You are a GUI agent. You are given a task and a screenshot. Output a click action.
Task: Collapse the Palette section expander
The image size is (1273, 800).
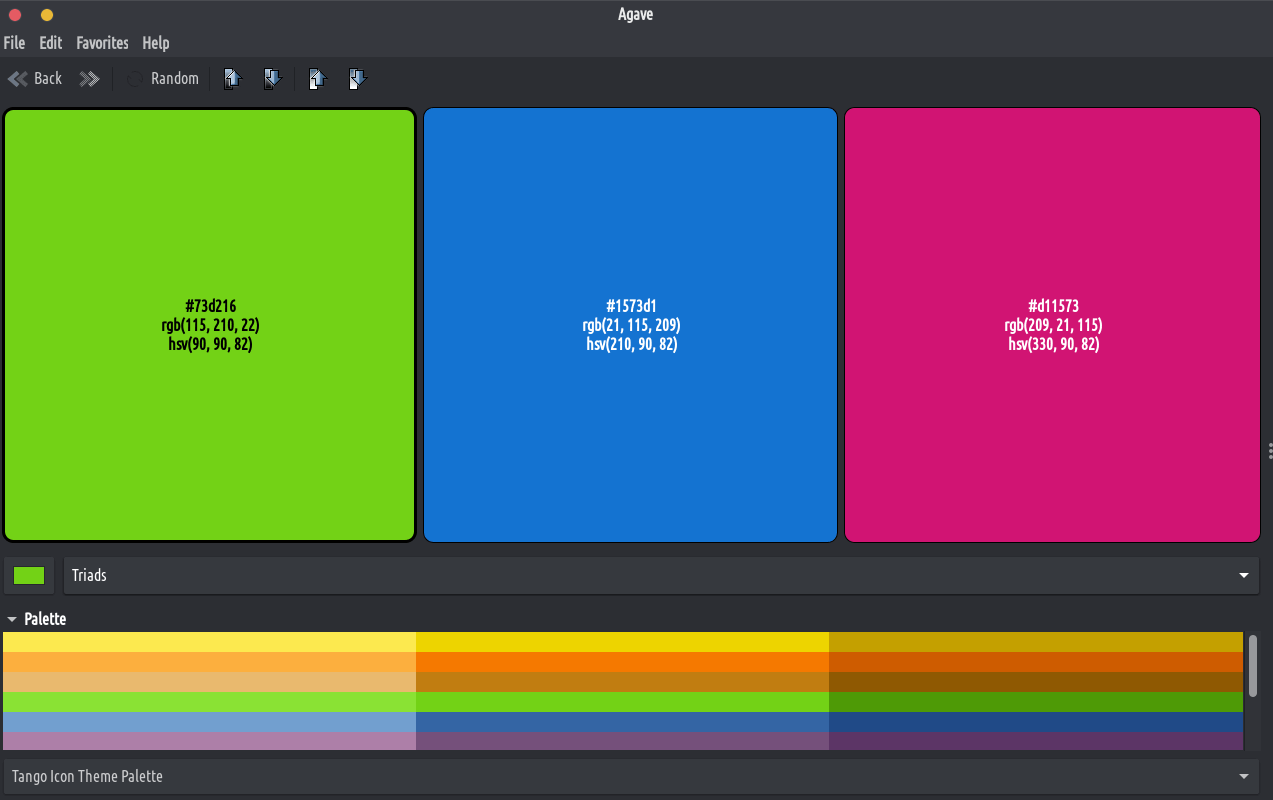12,620
